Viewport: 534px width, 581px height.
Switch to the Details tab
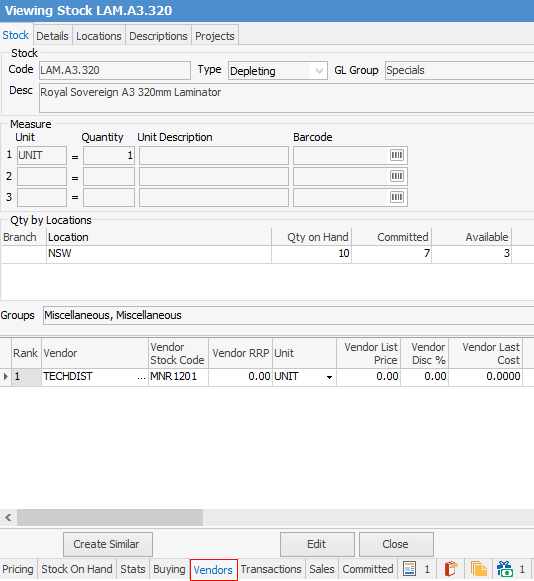pos(52,36)
